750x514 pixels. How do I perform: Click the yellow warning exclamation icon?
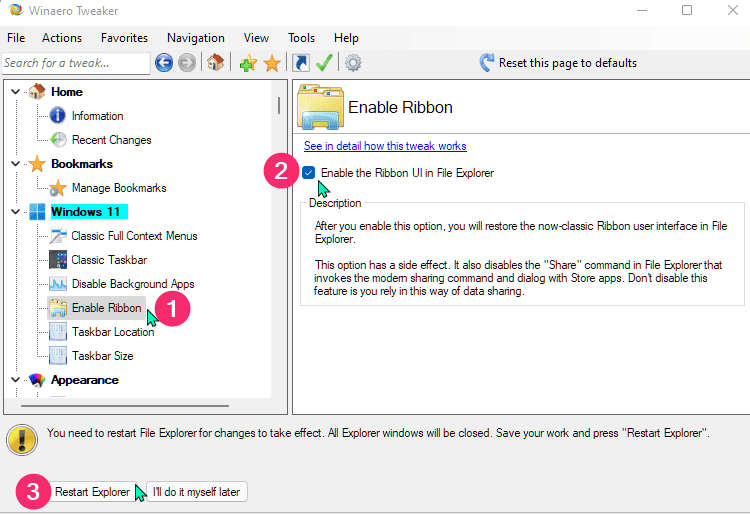tap(22, 439)
